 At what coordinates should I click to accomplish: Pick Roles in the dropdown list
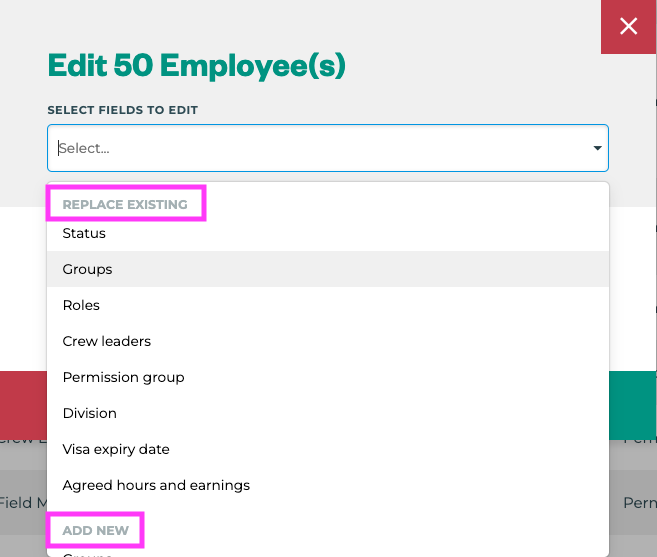[81, 305]
